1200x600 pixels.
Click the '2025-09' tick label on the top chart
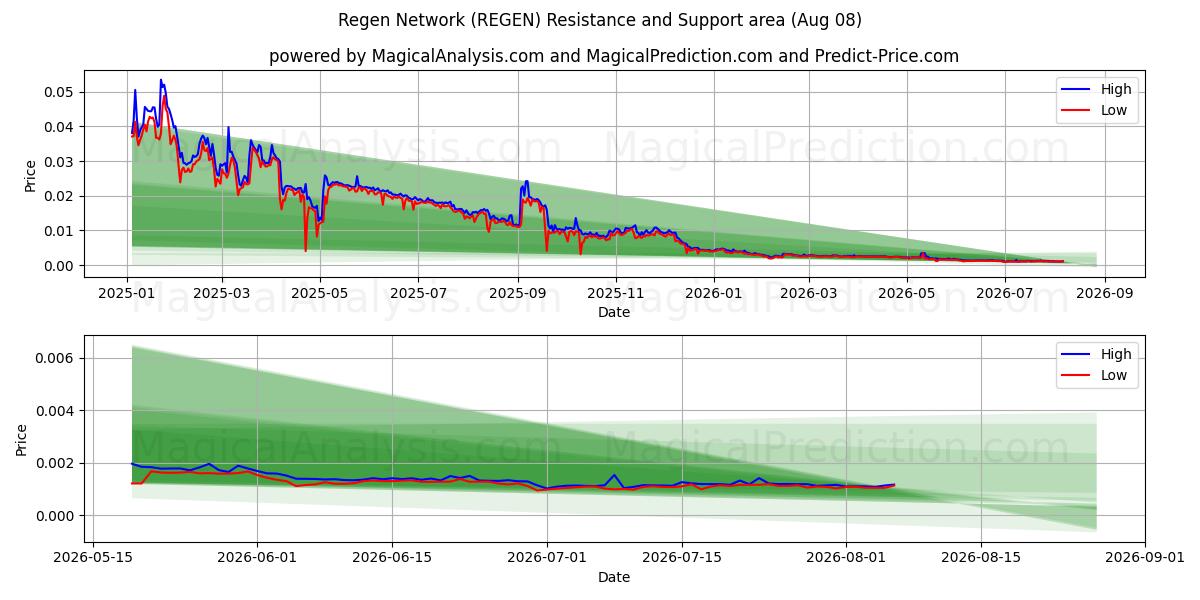517,293
